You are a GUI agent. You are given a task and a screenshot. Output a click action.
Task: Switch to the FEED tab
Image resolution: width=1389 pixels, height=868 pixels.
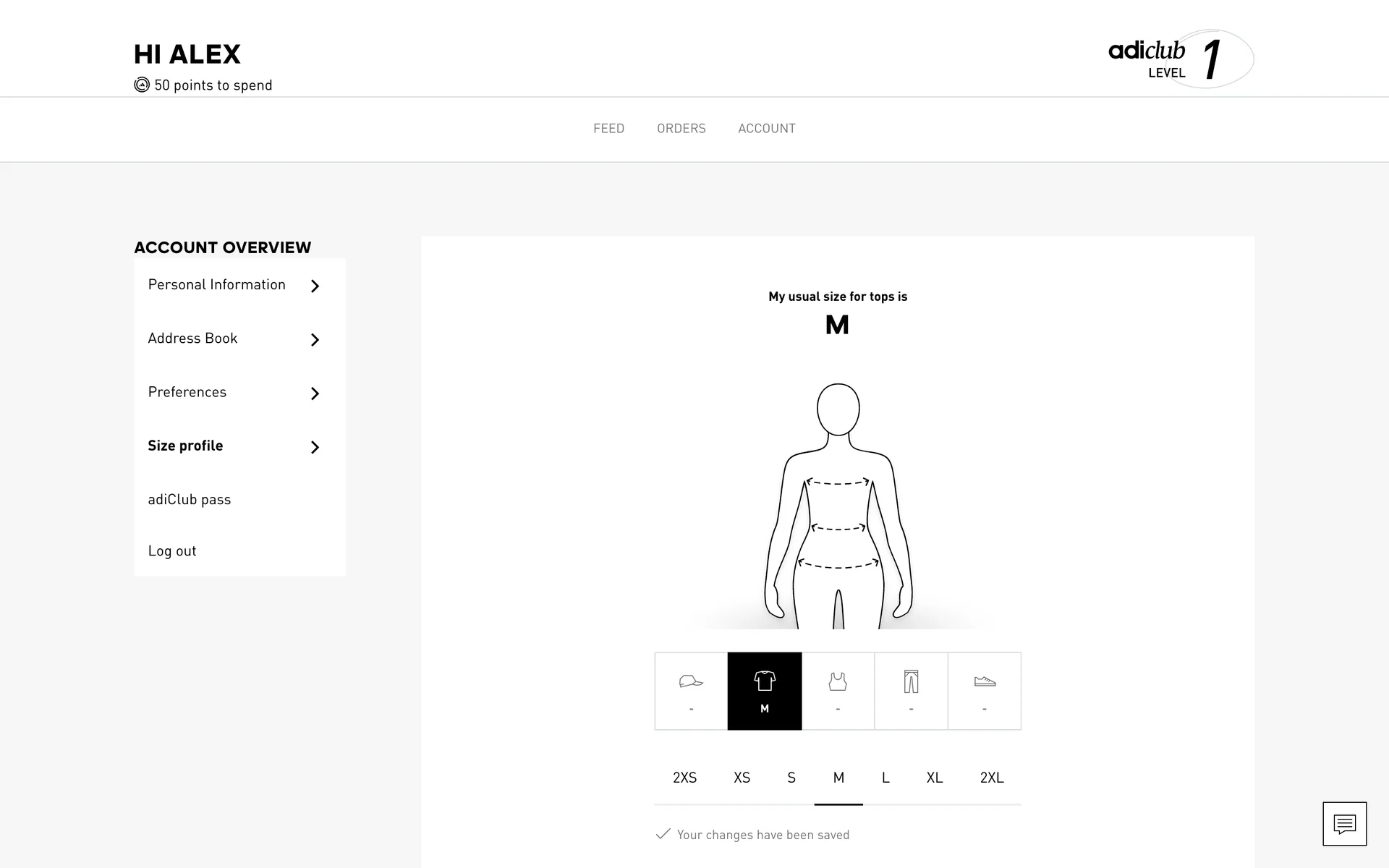[608, 129]
